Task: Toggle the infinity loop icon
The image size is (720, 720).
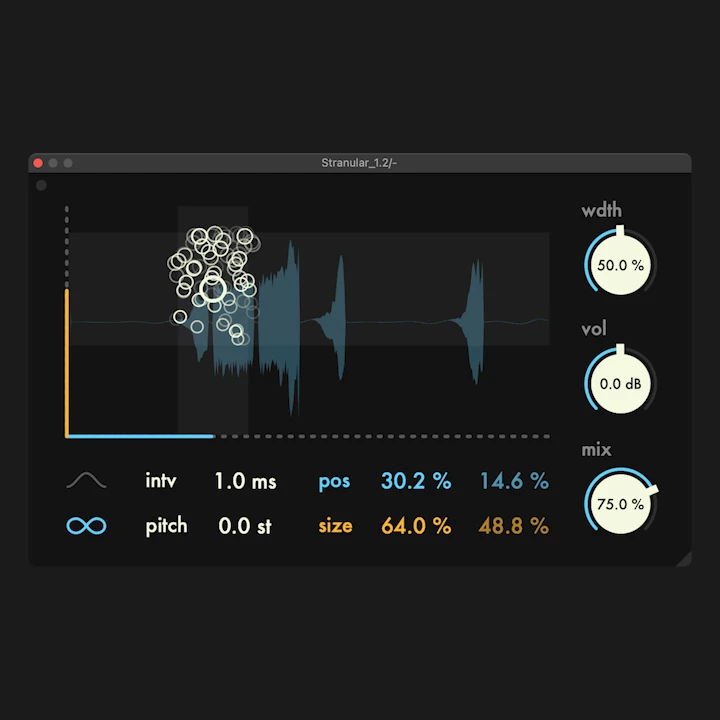Action: (x=86, y=525)
